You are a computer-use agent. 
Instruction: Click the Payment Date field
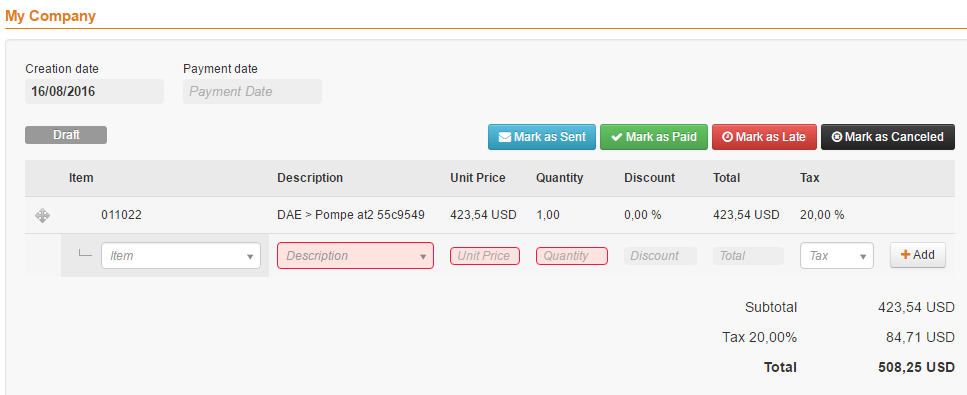252,91
